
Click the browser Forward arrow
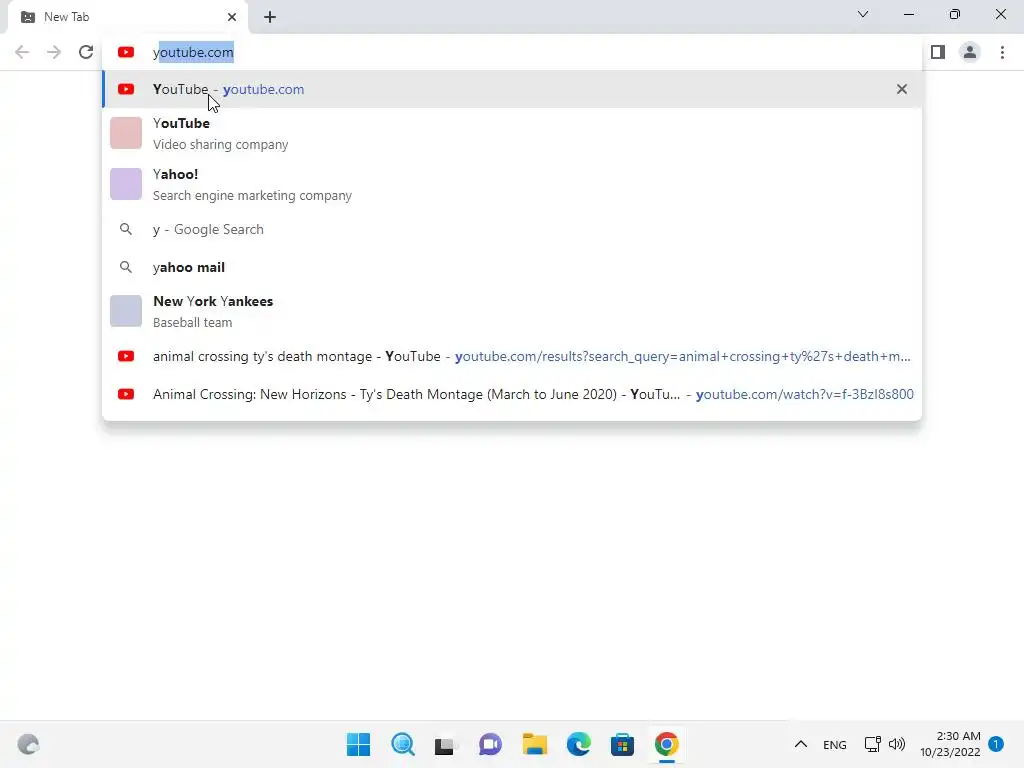point(54,52)
